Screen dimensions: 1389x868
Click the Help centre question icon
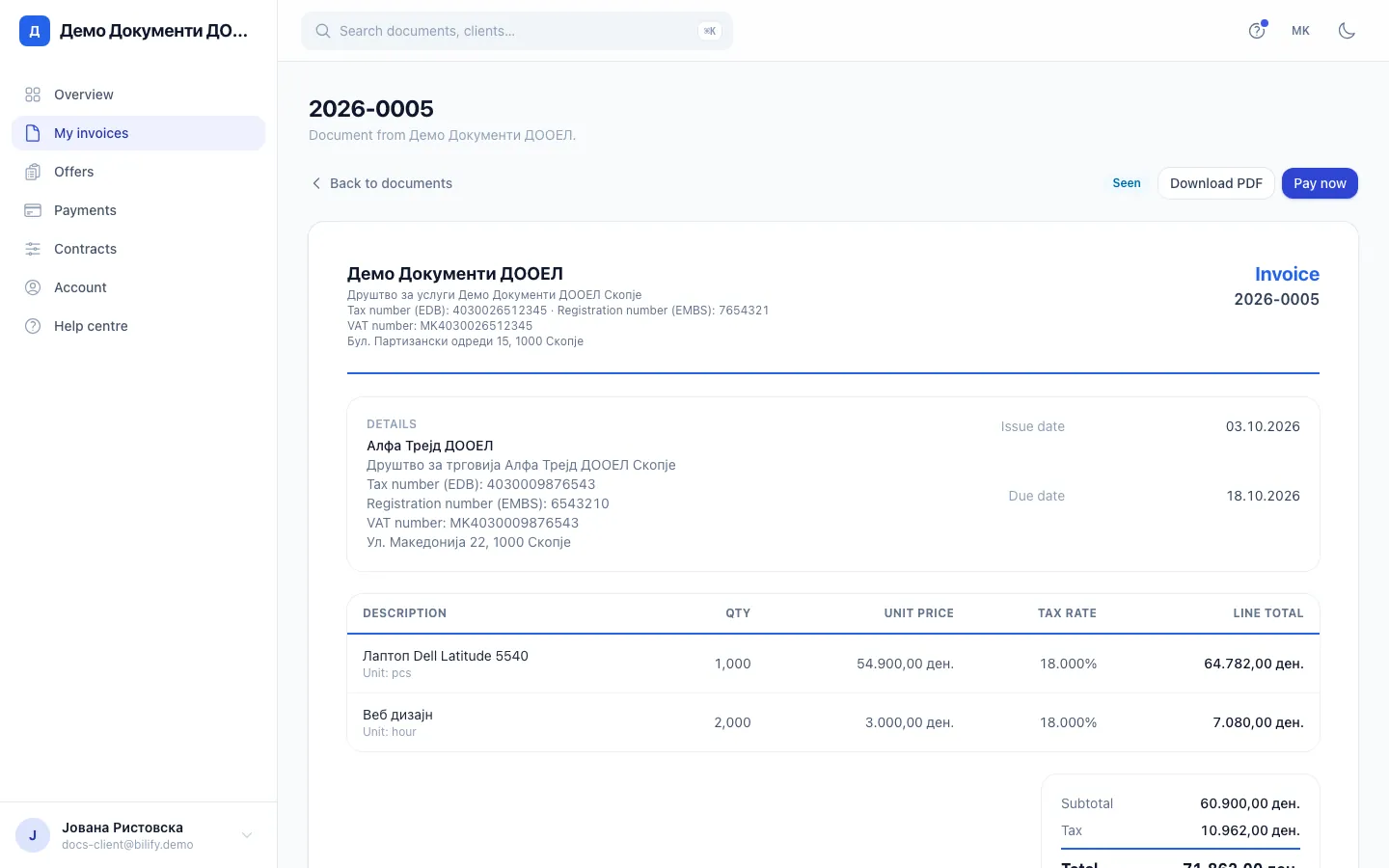click(33, 326)
